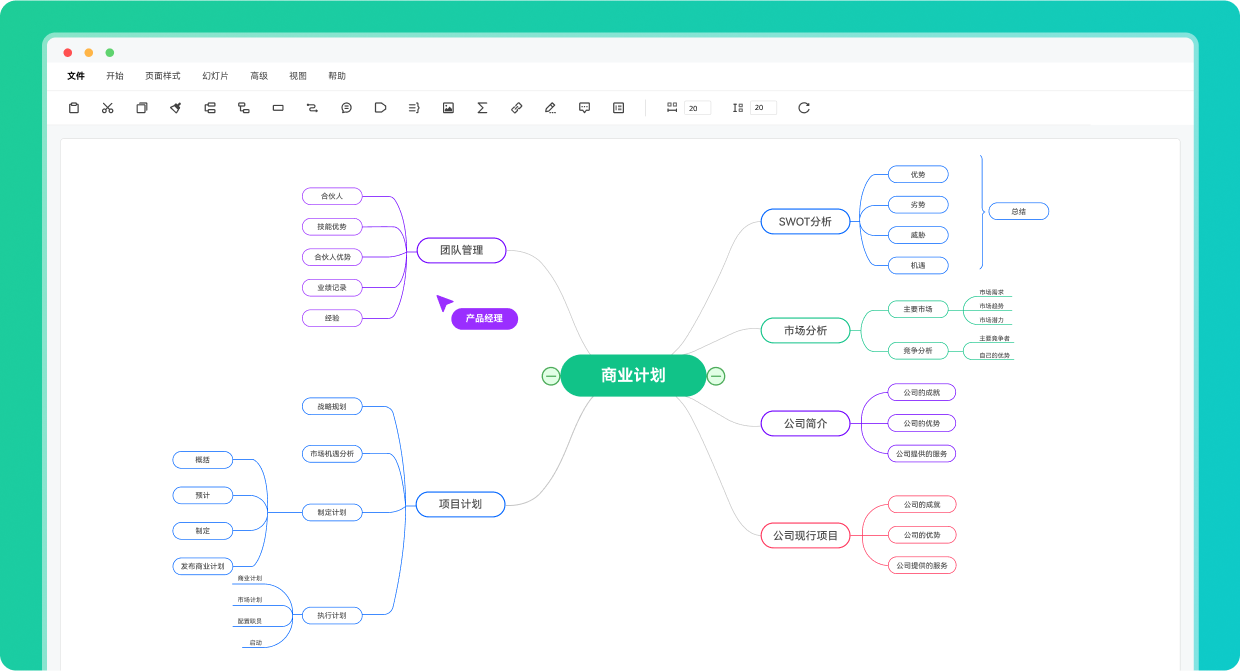Collapse the left branches of 商业计划
1240x671 pixels.
550,376
